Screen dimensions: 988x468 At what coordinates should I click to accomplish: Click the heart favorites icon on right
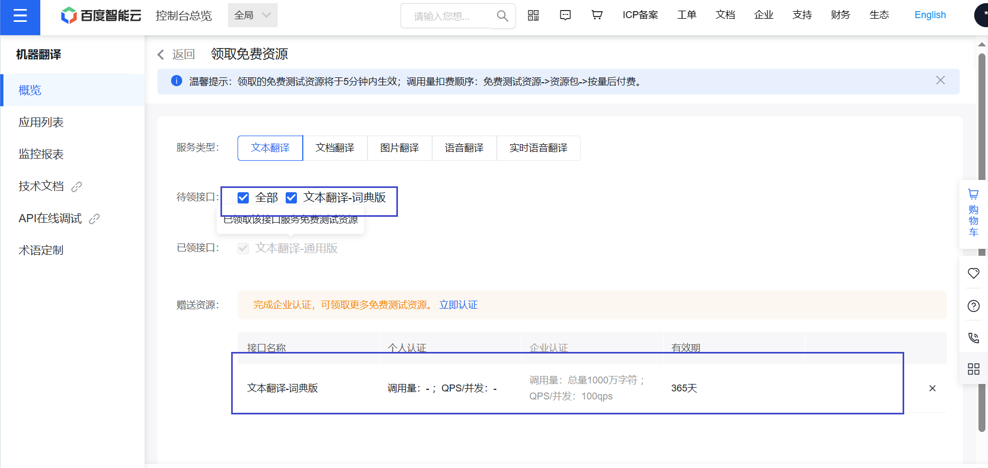coord(973,273)
